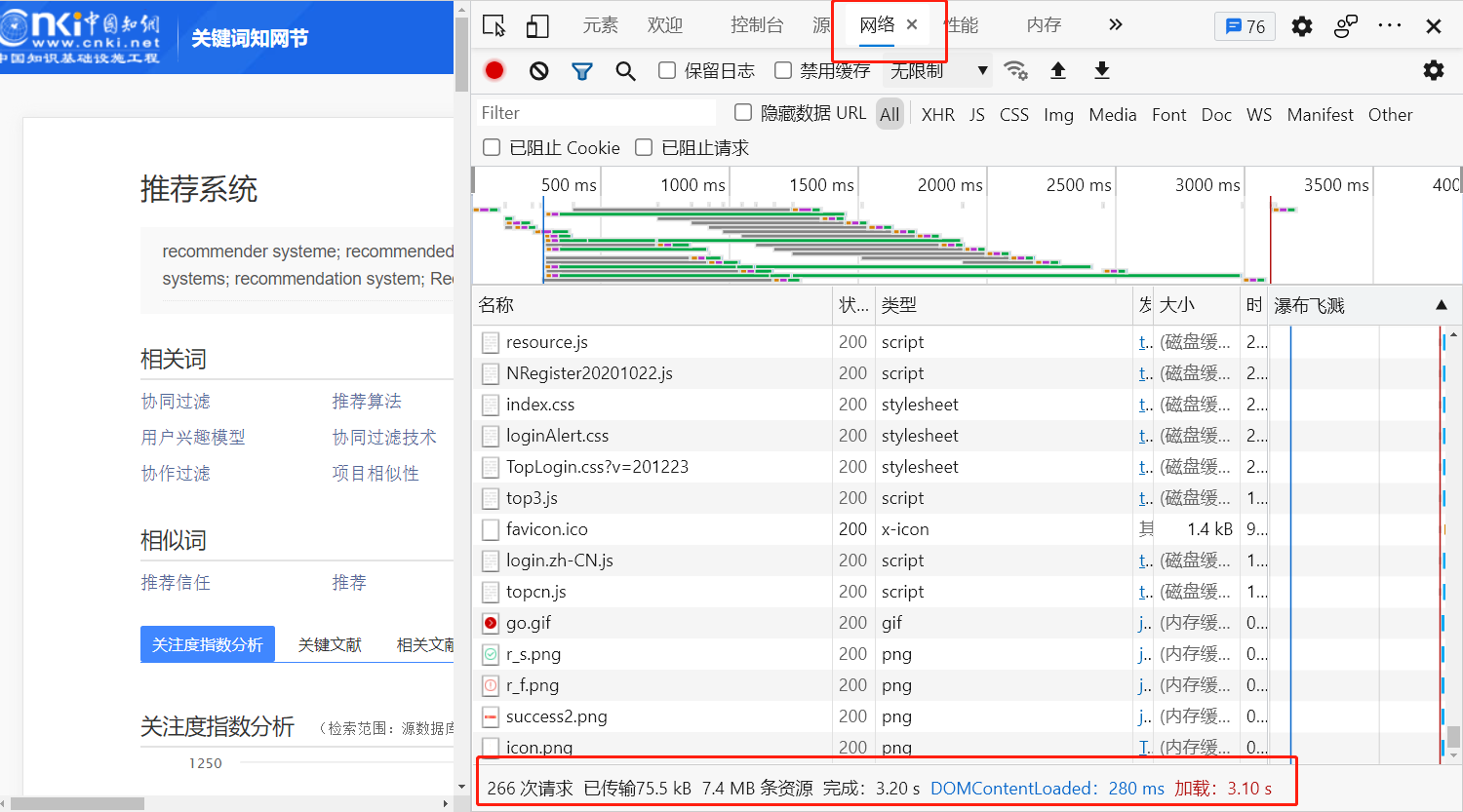The height and width of the screenshot is (812, 1463).
Task: Enable Preserve log (保留日志) checkbox
Action: (667, 70)
